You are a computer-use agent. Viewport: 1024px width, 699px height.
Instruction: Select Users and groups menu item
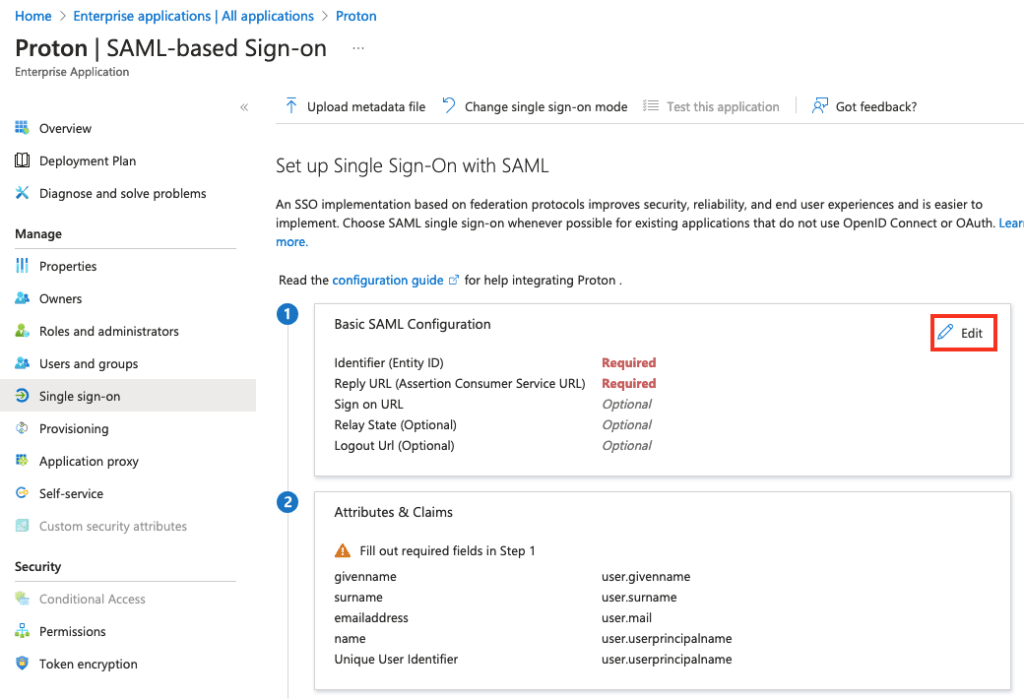point(88,364)
